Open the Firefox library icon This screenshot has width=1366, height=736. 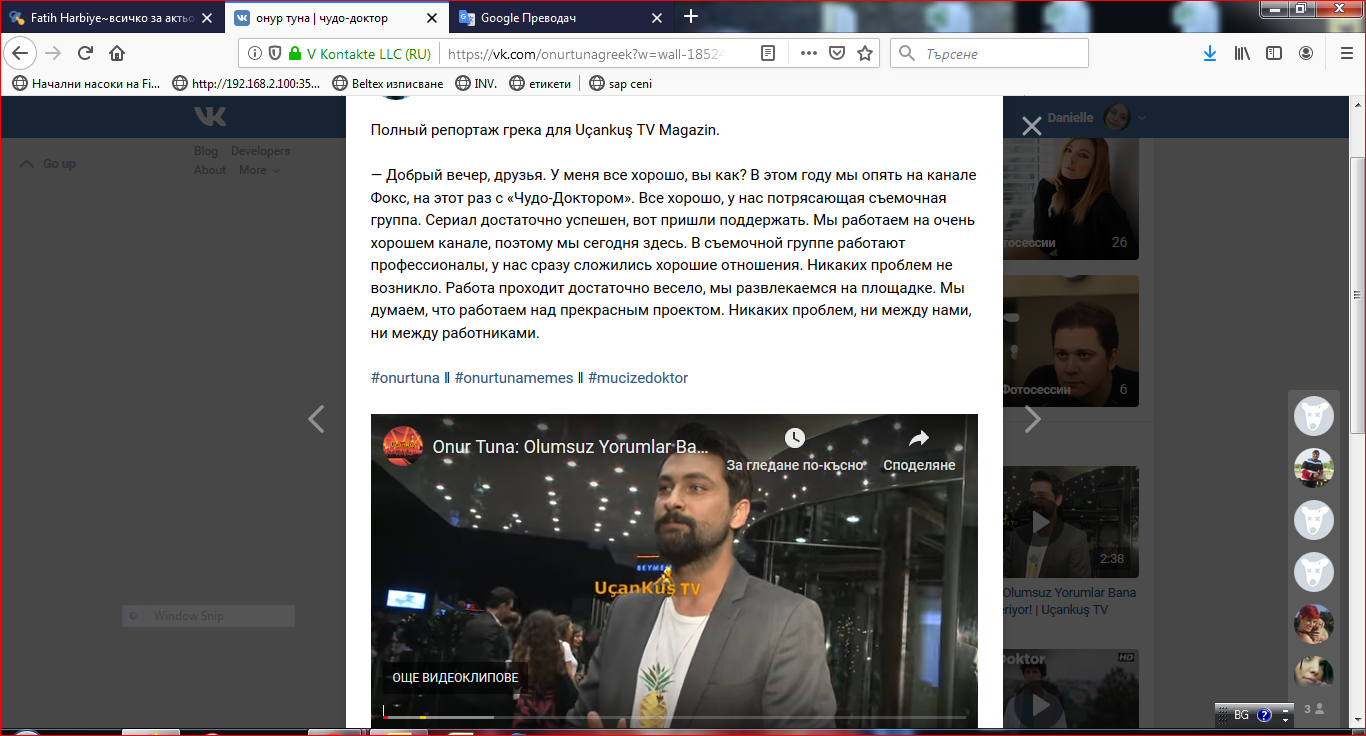click(1241, 53)
